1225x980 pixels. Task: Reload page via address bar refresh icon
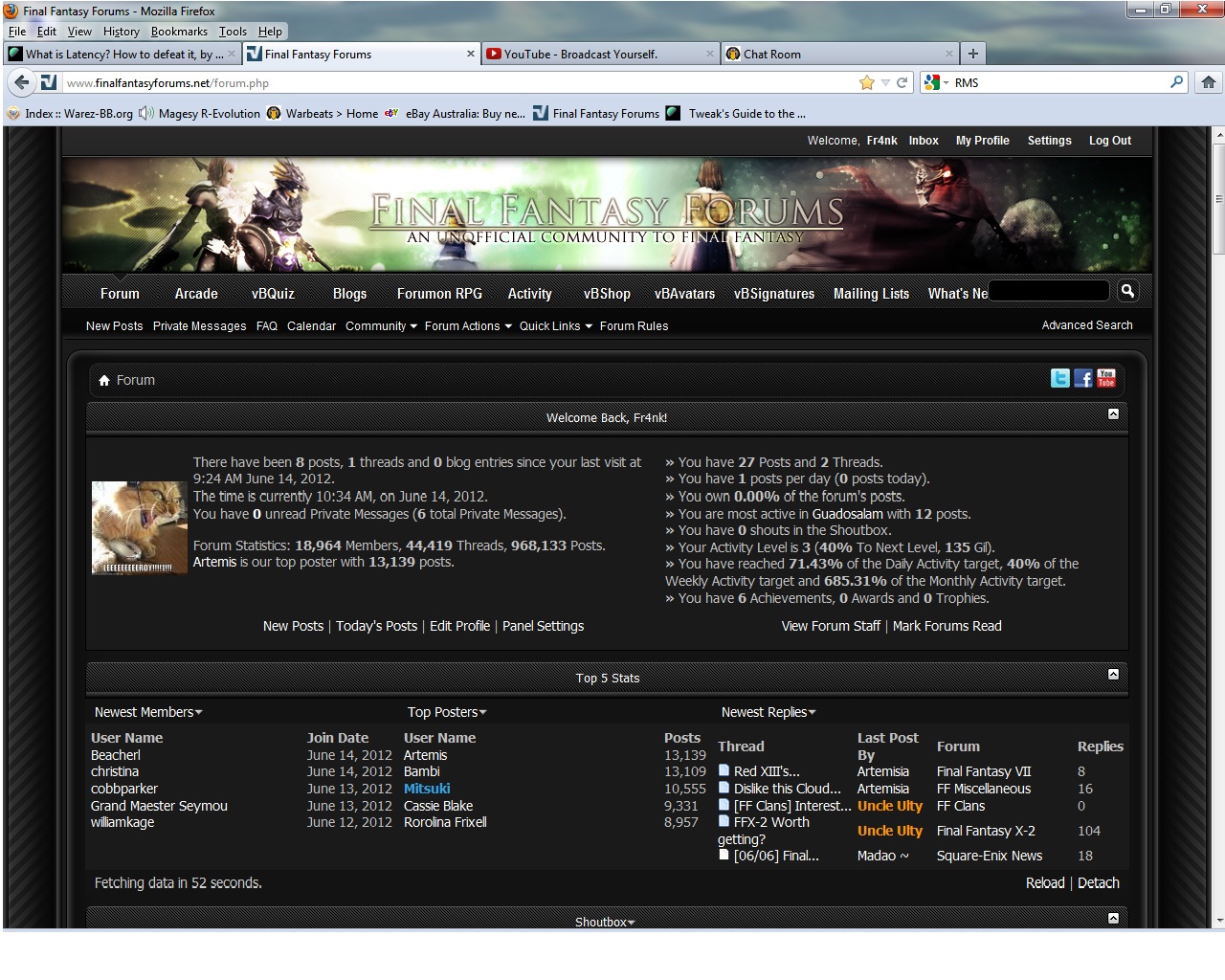[x=902, y=82]
